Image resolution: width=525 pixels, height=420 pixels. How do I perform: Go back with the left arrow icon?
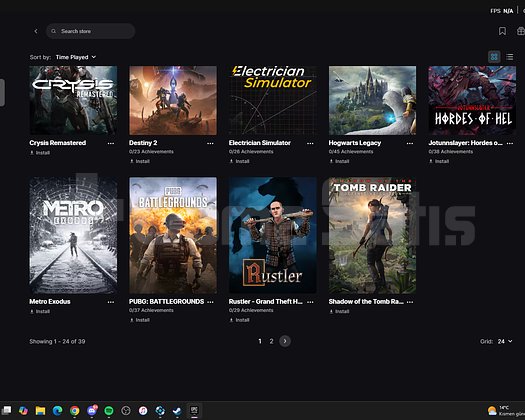36,31
